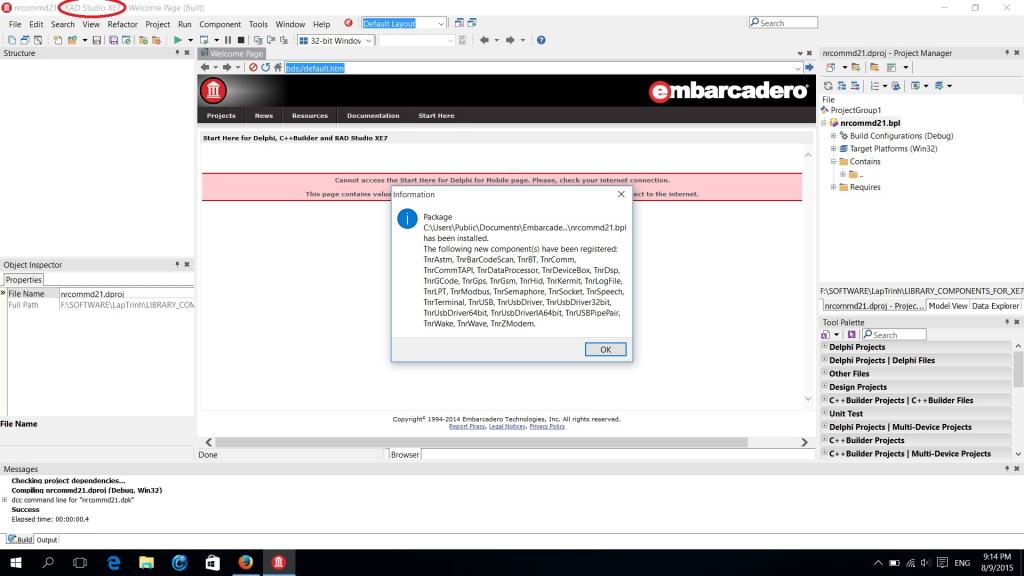Toggle the pin of the Tool Palette panel
Screen dimensions: 1024x576
point(1006,322)
